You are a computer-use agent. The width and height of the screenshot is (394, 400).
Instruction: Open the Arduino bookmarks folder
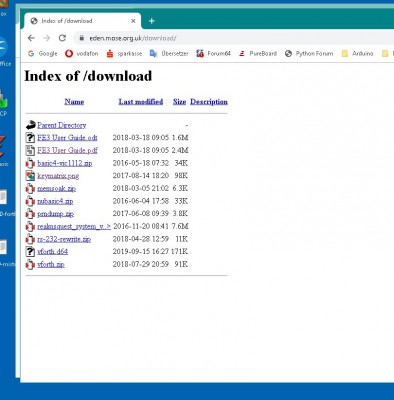357,53
